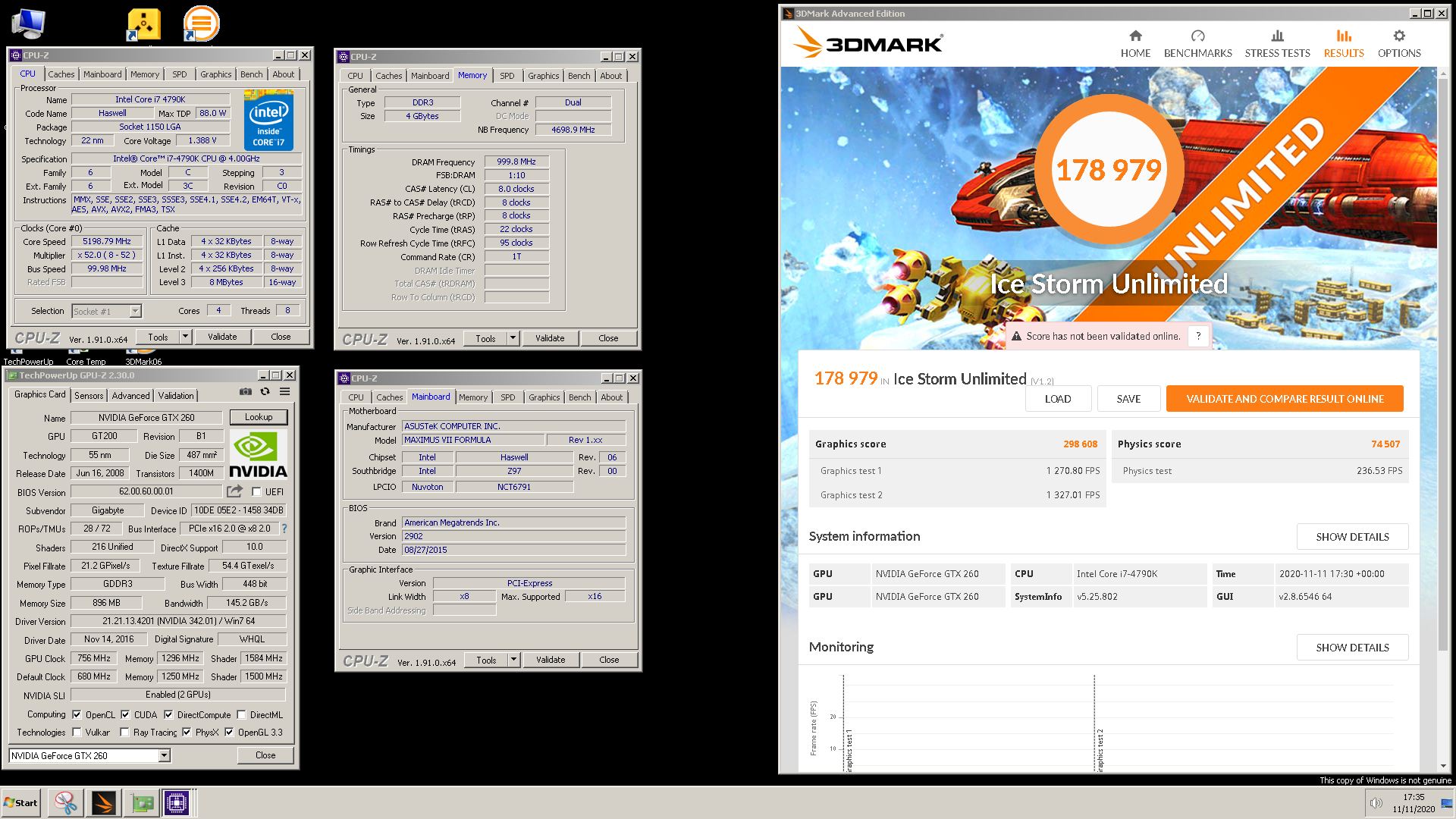
Task: Expand Tools dropdown arrow in CPU tab window
Action: 185,337
